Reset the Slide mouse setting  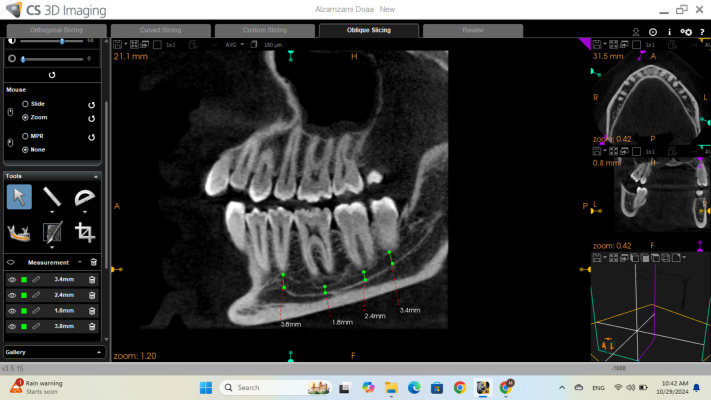92,105
